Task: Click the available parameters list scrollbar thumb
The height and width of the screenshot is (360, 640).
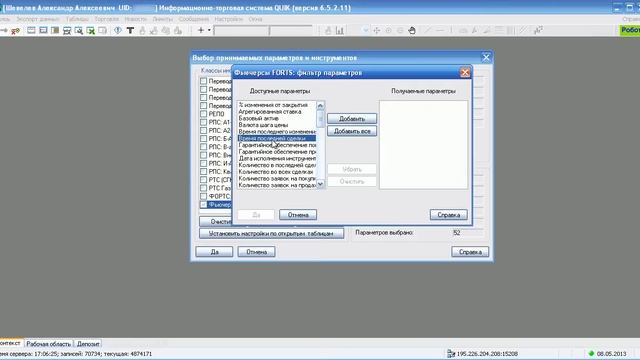Action: coord(320,119)
